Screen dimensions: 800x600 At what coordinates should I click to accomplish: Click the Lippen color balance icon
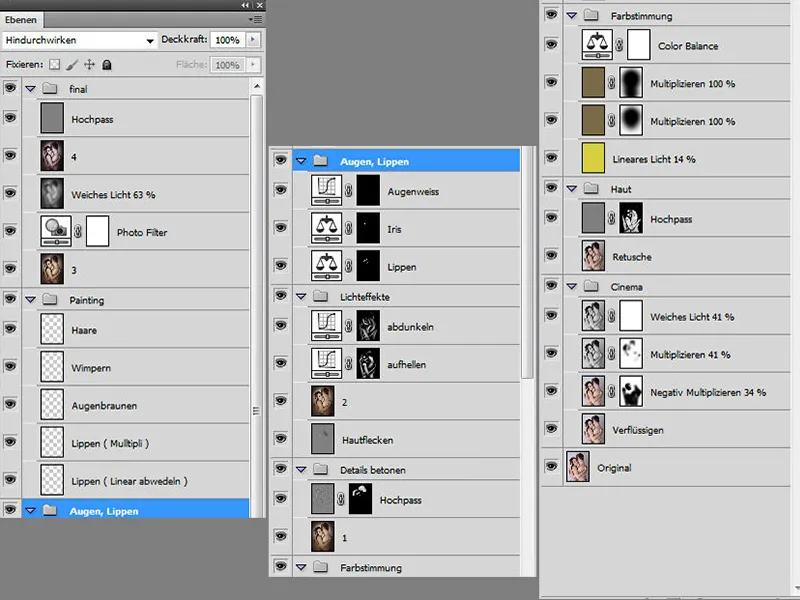pos(326,266)
